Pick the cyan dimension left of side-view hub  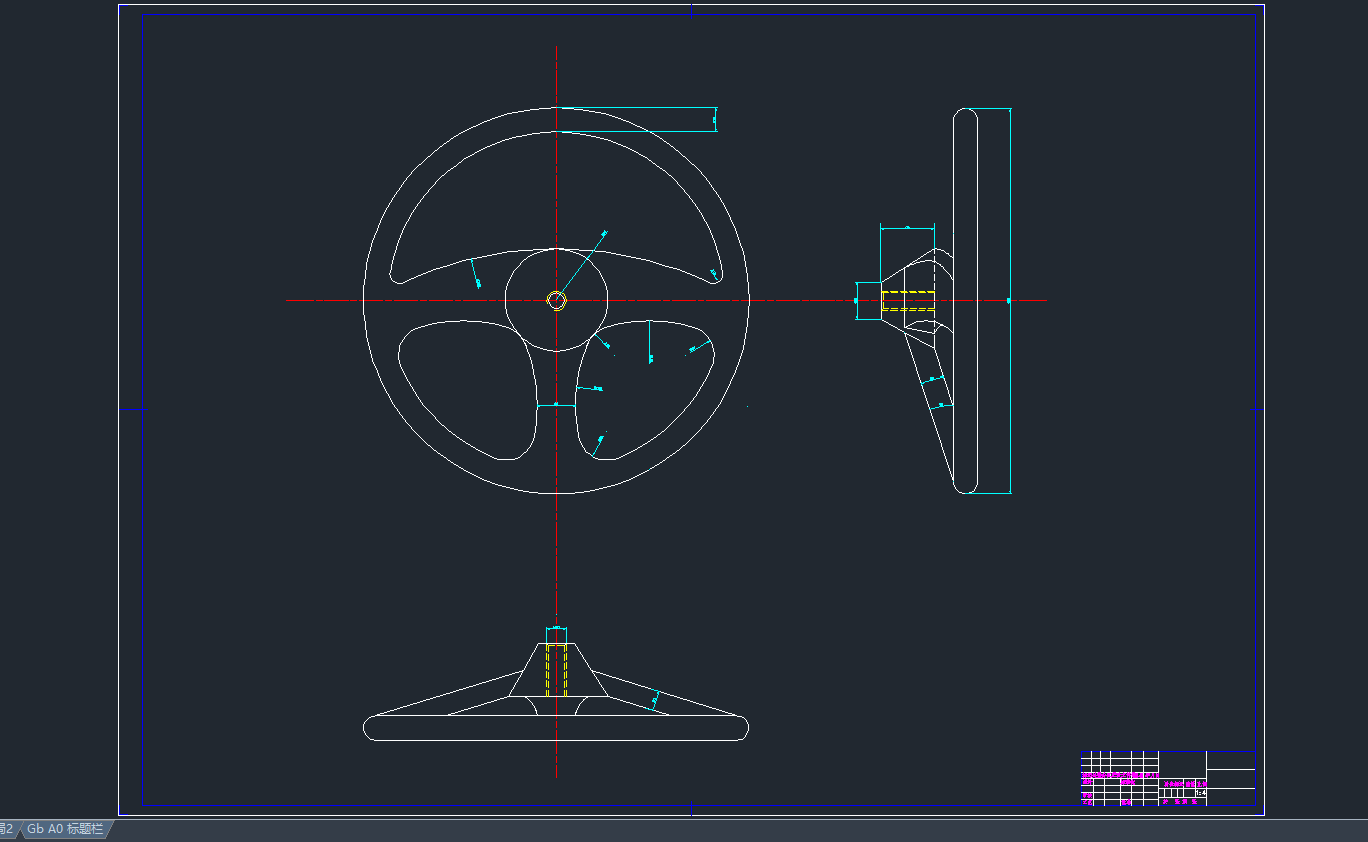[857, 300]
